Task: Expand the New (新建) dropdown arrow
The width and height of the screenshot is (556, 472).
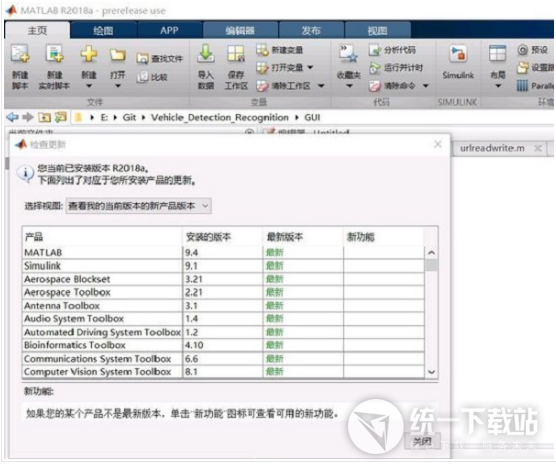Action: (x=89, y=86)
